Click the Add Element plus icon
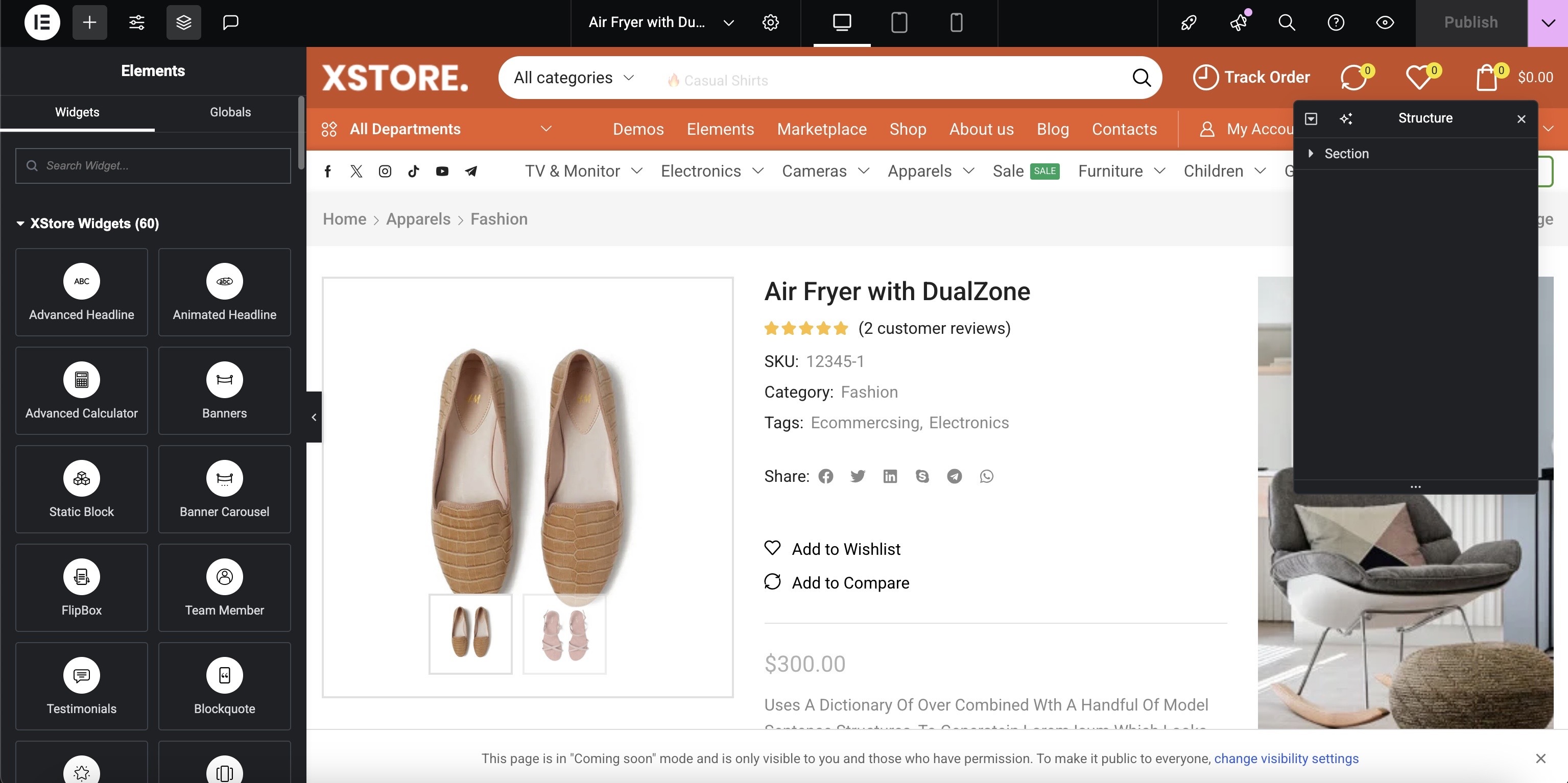 tap(89, 22)
